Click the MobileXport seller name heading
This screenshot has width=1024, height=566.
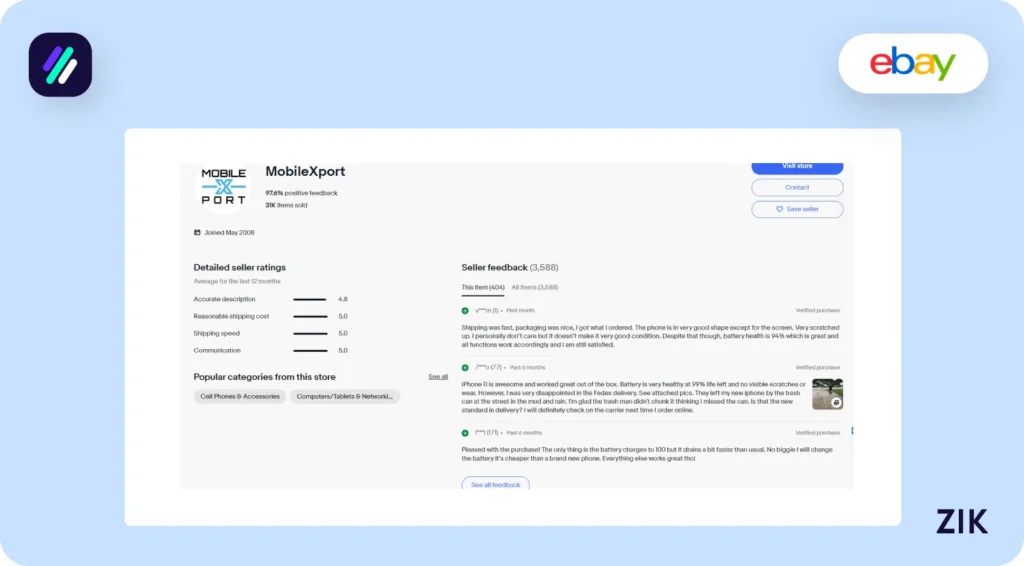305,172
